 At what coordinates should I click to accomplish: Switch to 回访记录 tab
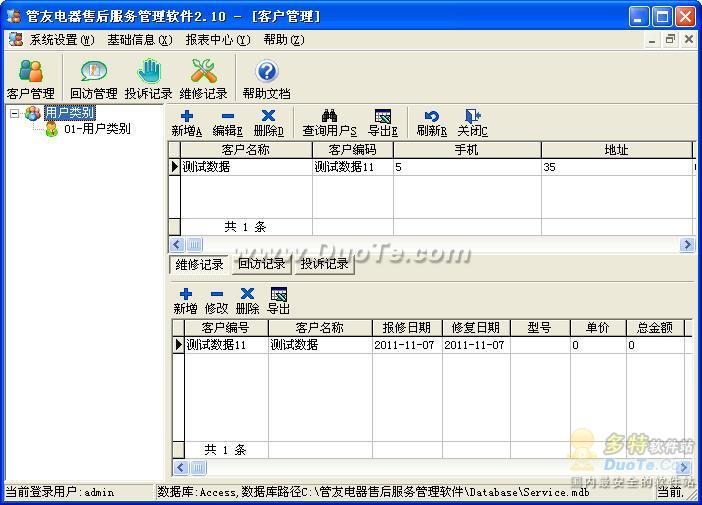point(261,264)
